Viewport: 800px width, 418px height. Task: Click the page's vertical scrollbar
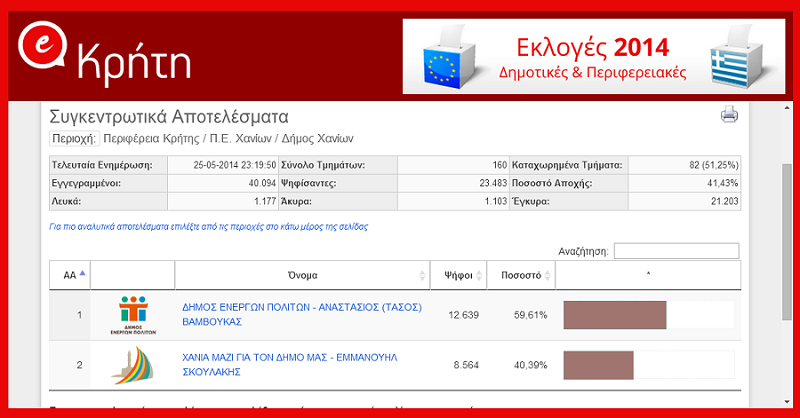(787, 230)
